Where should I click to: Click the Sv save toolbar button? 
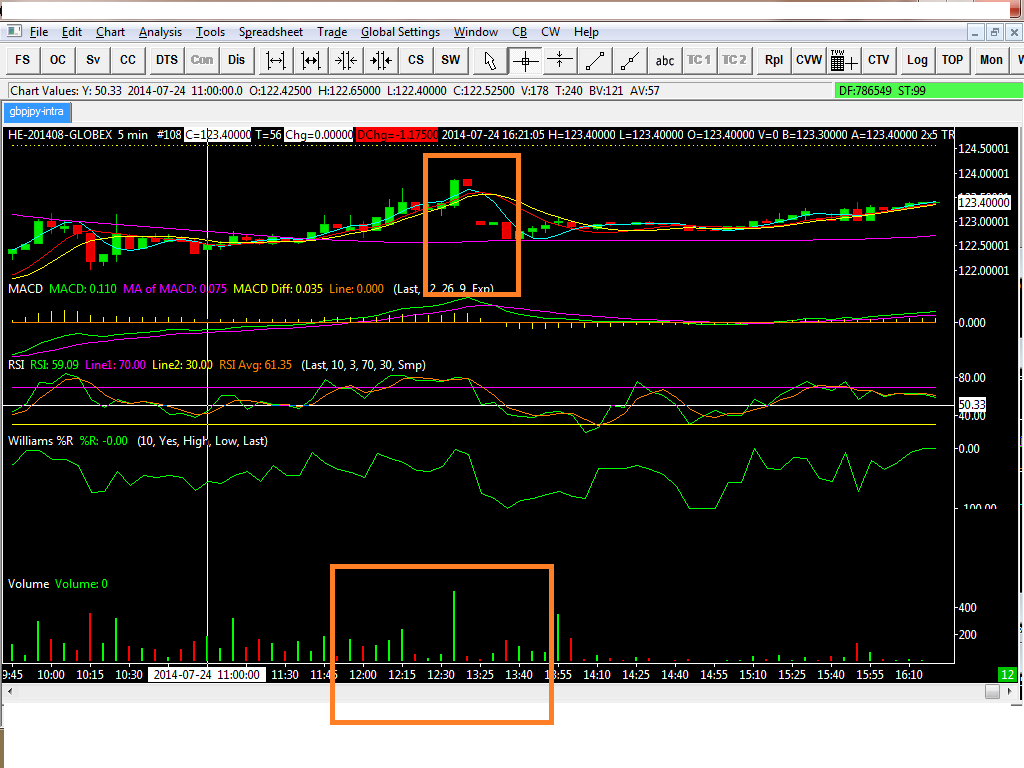[x=93, y=61]
